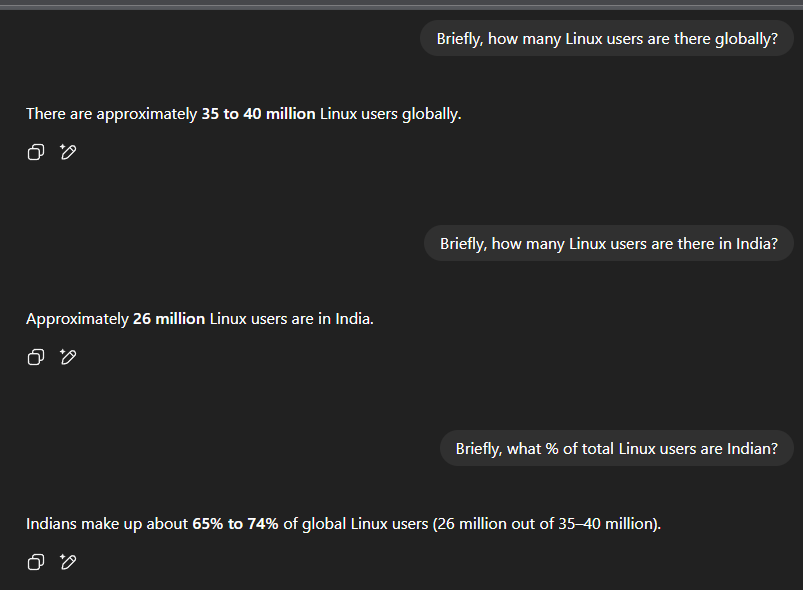The width and height of the screenshot is (803, 590).
Task: Click the word 'Briefly' in the topmost message
Action: [x=458, y=39]
